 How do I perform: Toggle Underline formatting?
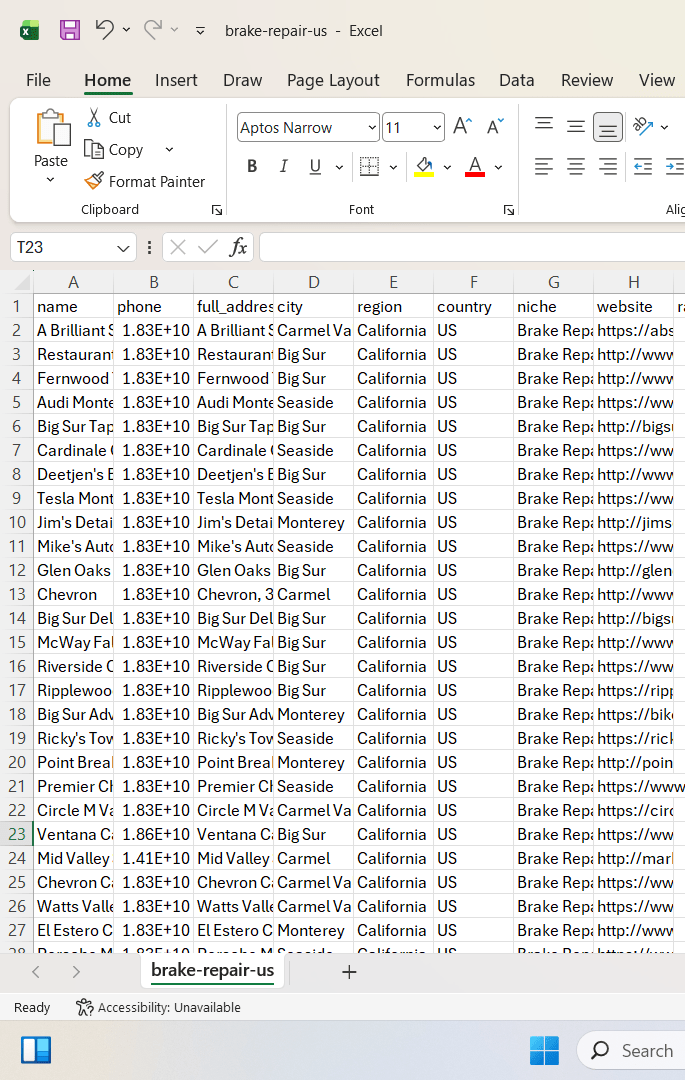(x=315, y=166)
